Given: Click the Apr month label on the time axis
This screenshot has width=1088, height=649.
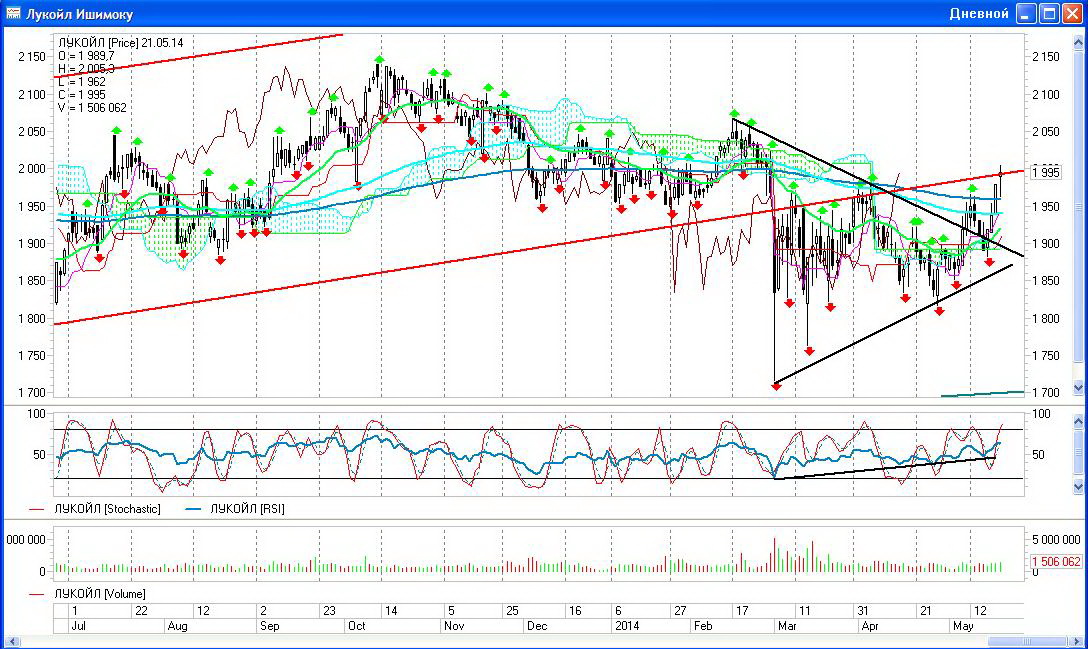Looking at the screenshot, I should tap(869, 626).
